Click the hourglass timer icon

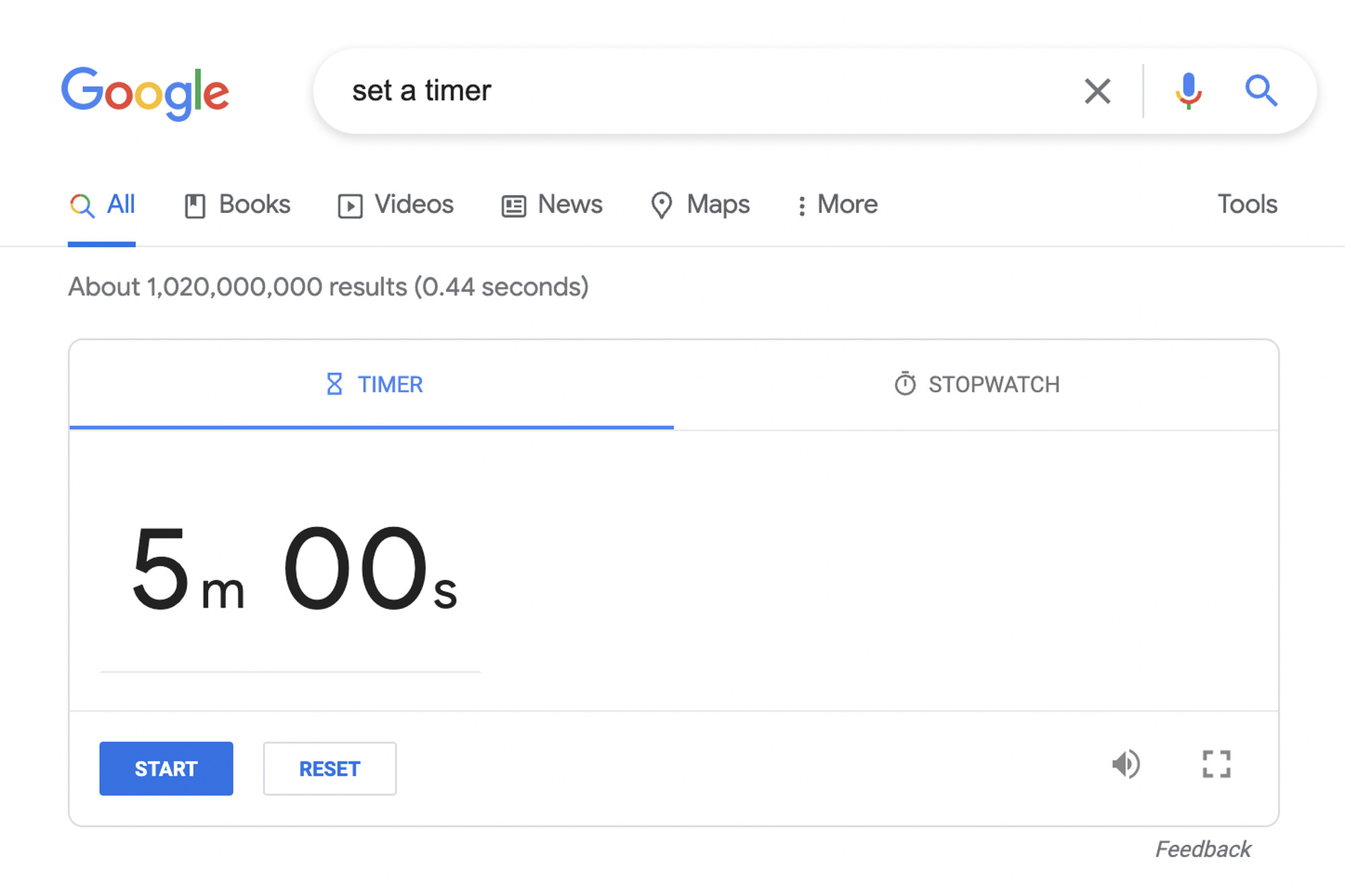(333, 384)
